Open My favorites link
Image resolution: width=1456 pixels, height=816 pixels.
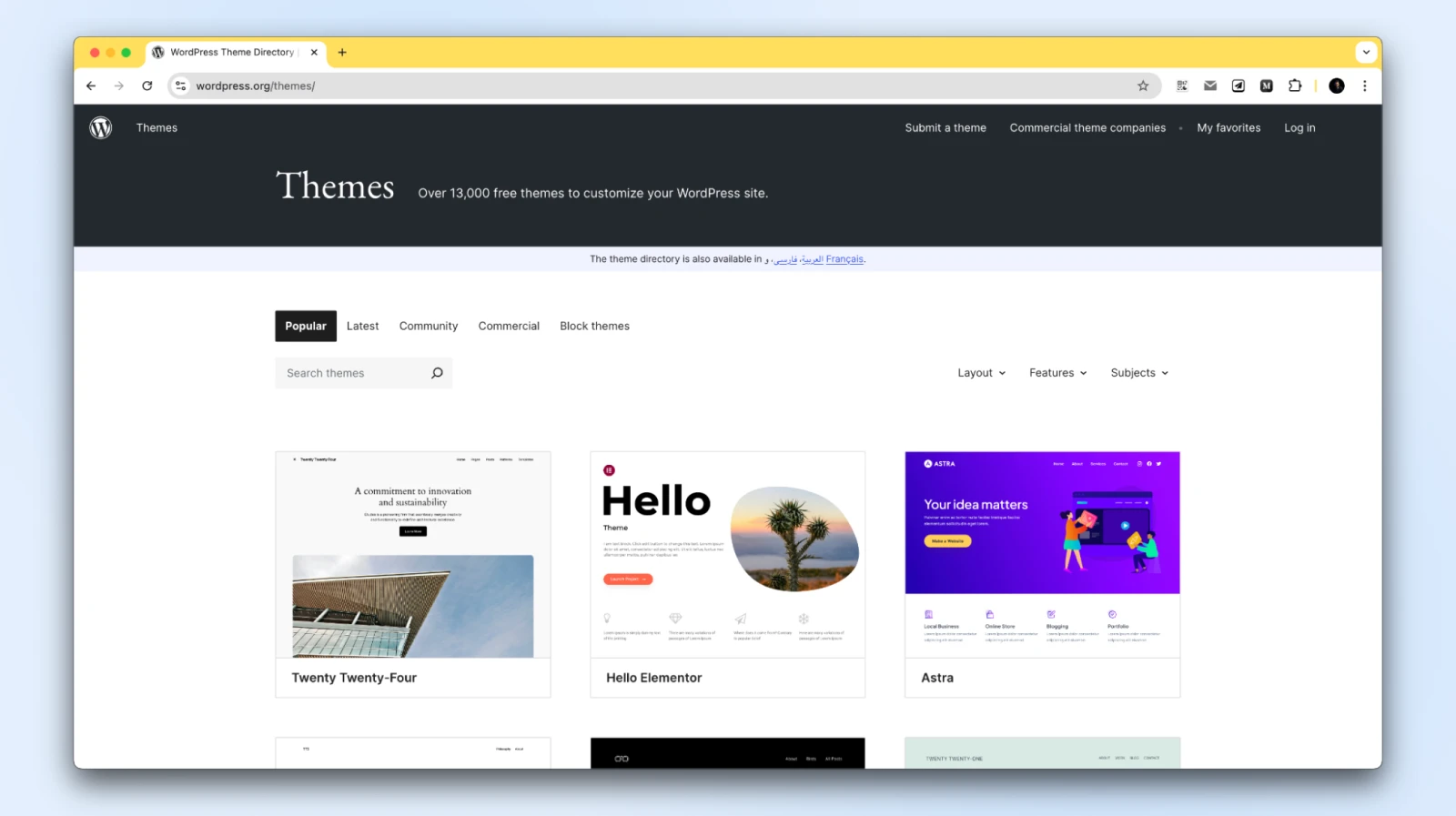click(x=1228, y=127)
